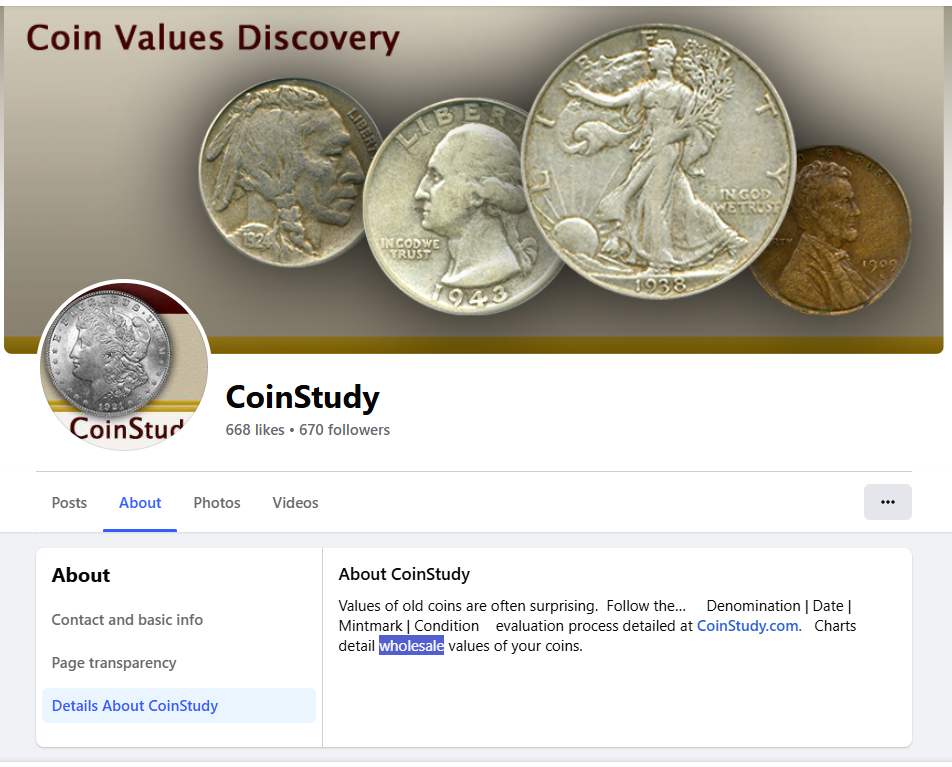Open the Coin Values Discovery cover photo
952x767 pixels.
point(474,180)
